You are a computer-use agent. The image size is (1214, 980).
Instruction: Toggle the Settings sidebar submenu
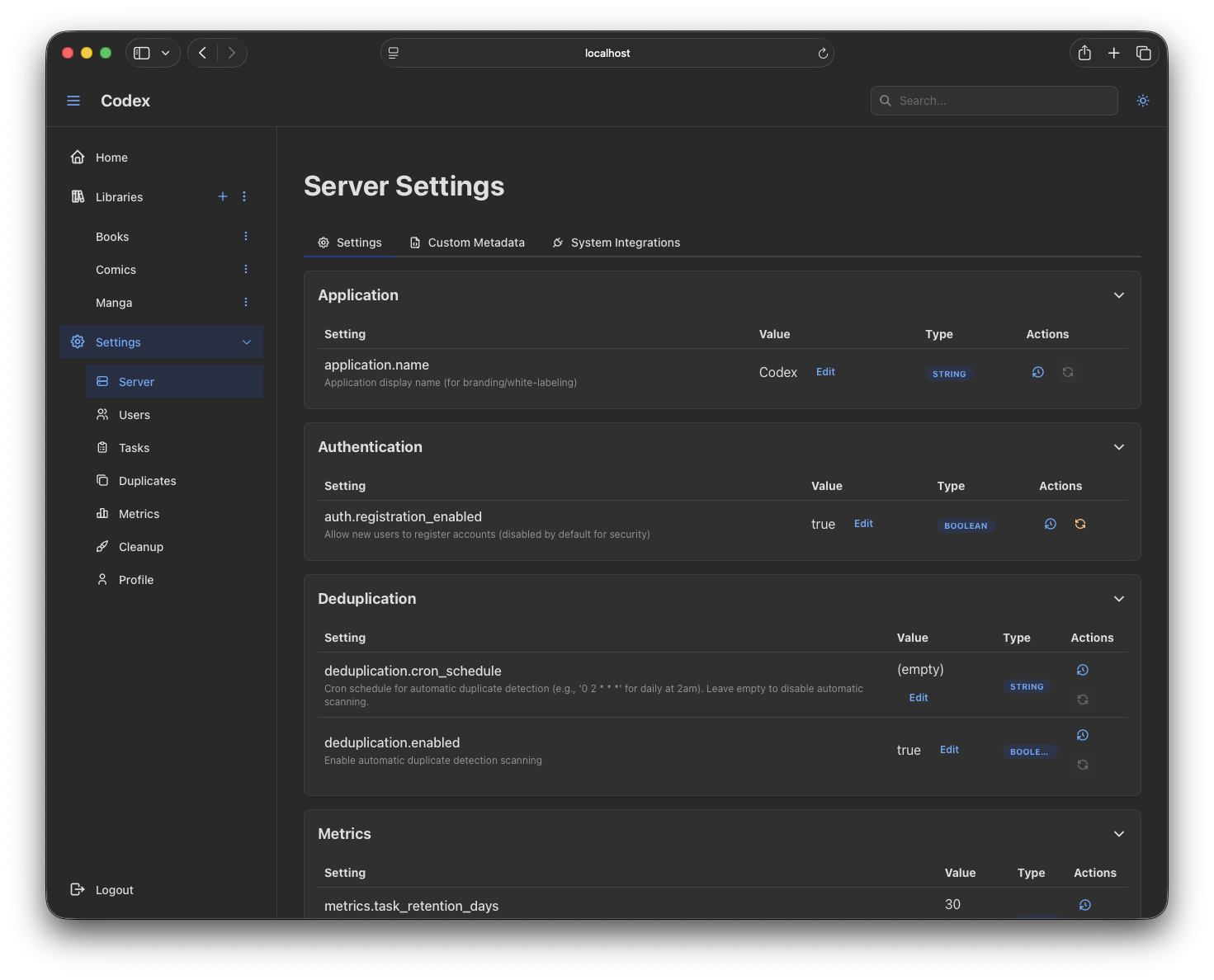pos(246,342)
